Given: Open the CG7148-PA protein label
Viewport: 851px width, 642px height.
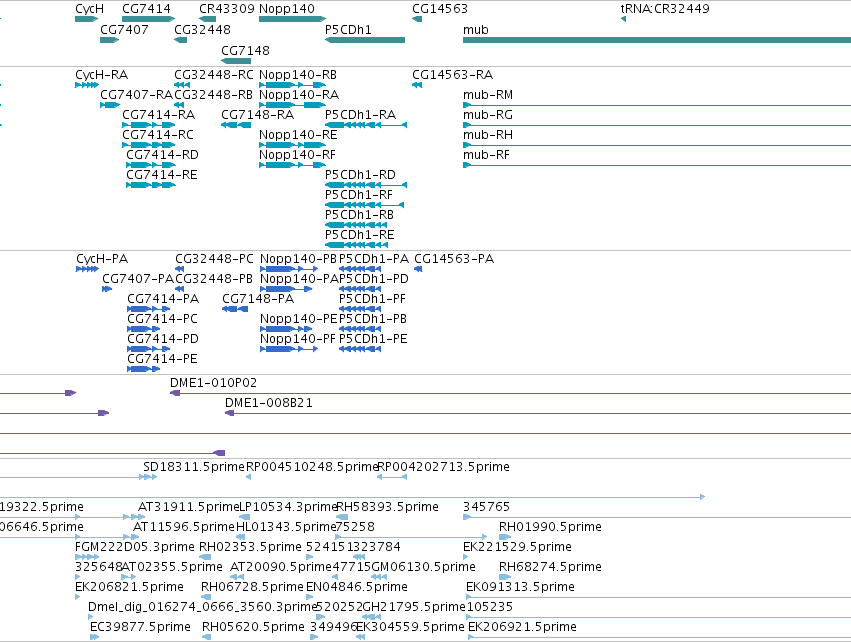Looking at the screenshot, I should click(x=258, y=299).
